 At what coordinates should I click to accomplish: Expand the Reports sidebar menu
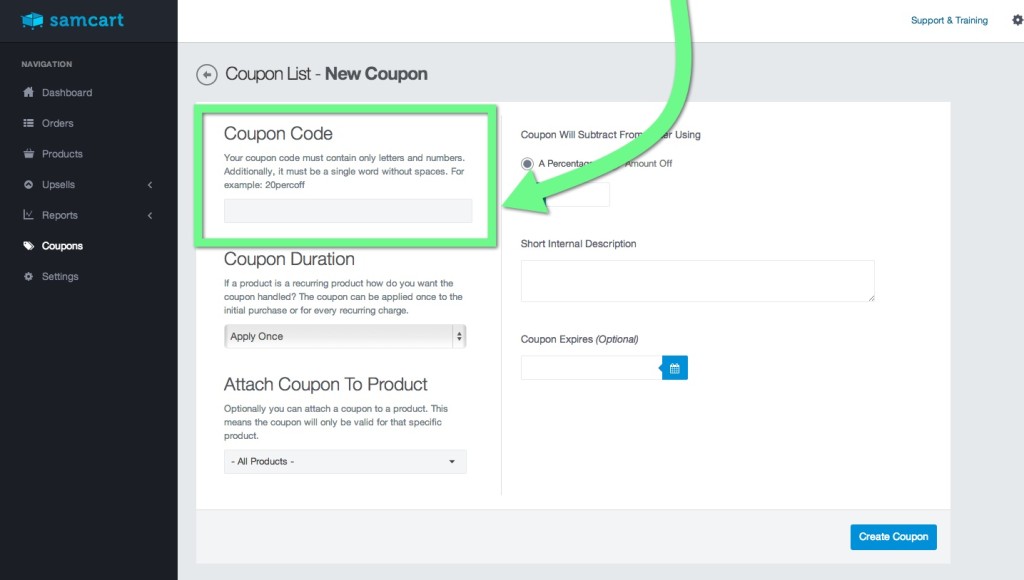pos(149,214)
